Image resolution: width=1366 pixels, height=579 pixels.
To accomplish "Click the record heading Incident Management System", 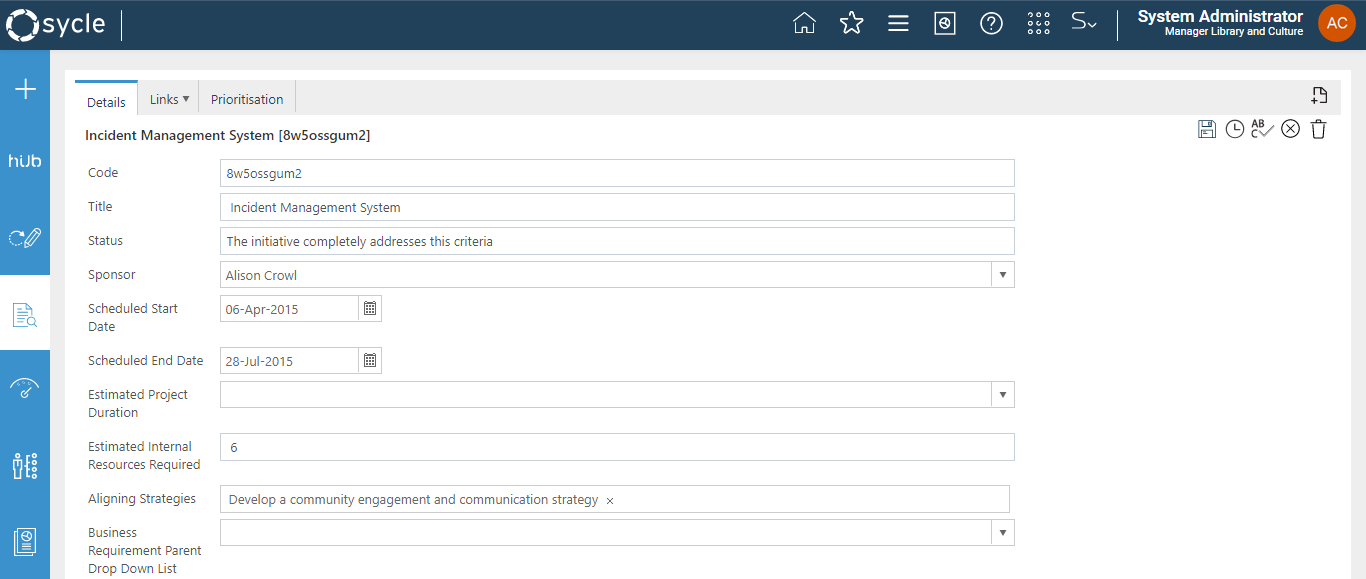I will tap(228, 135).
